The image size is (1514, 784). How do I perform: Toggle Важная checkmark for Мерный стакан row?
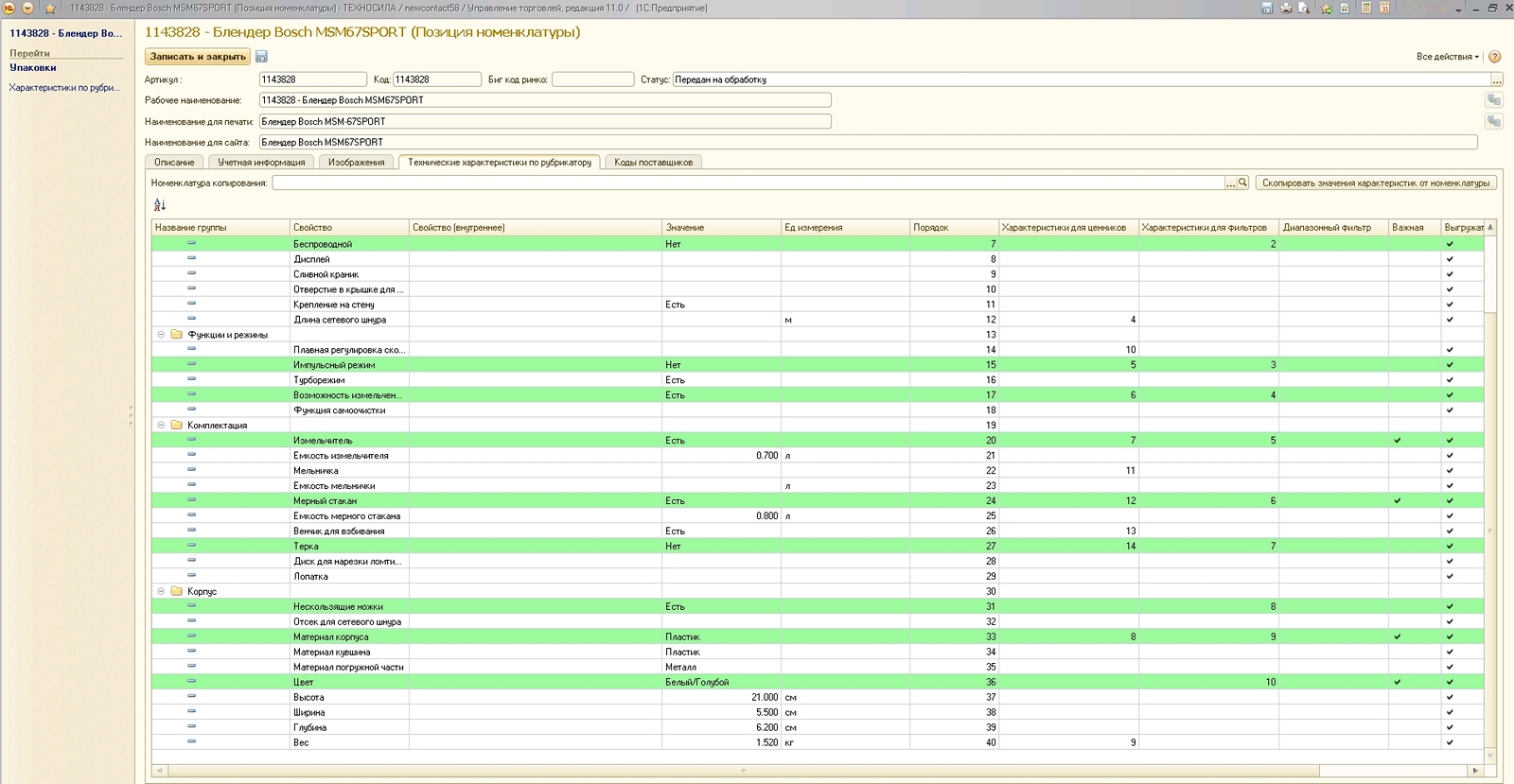1398,501
